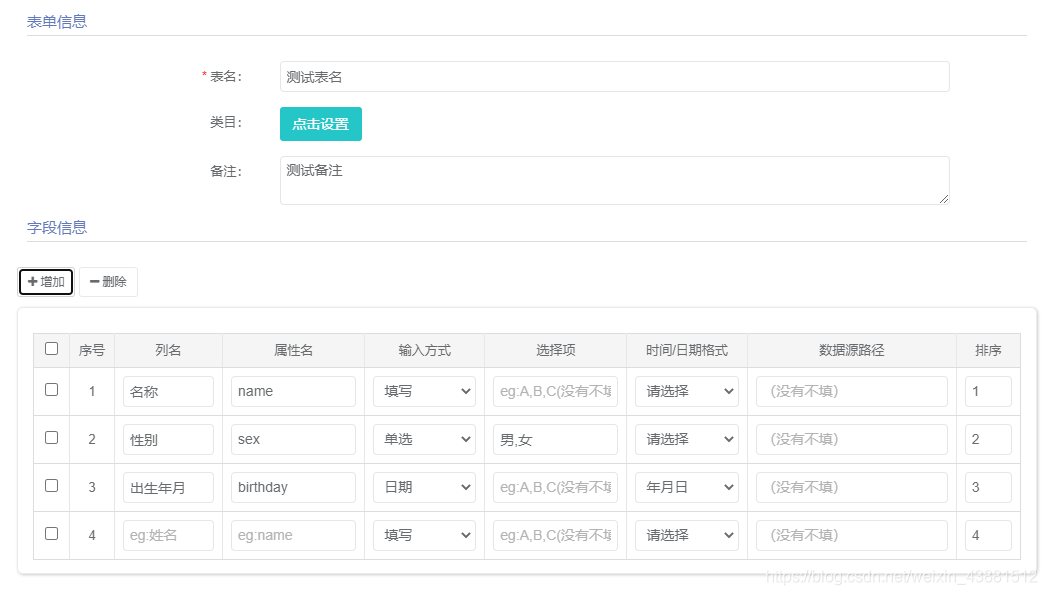
Task: Click the 选择项 field containing 男,女
Action: [555, 439]
